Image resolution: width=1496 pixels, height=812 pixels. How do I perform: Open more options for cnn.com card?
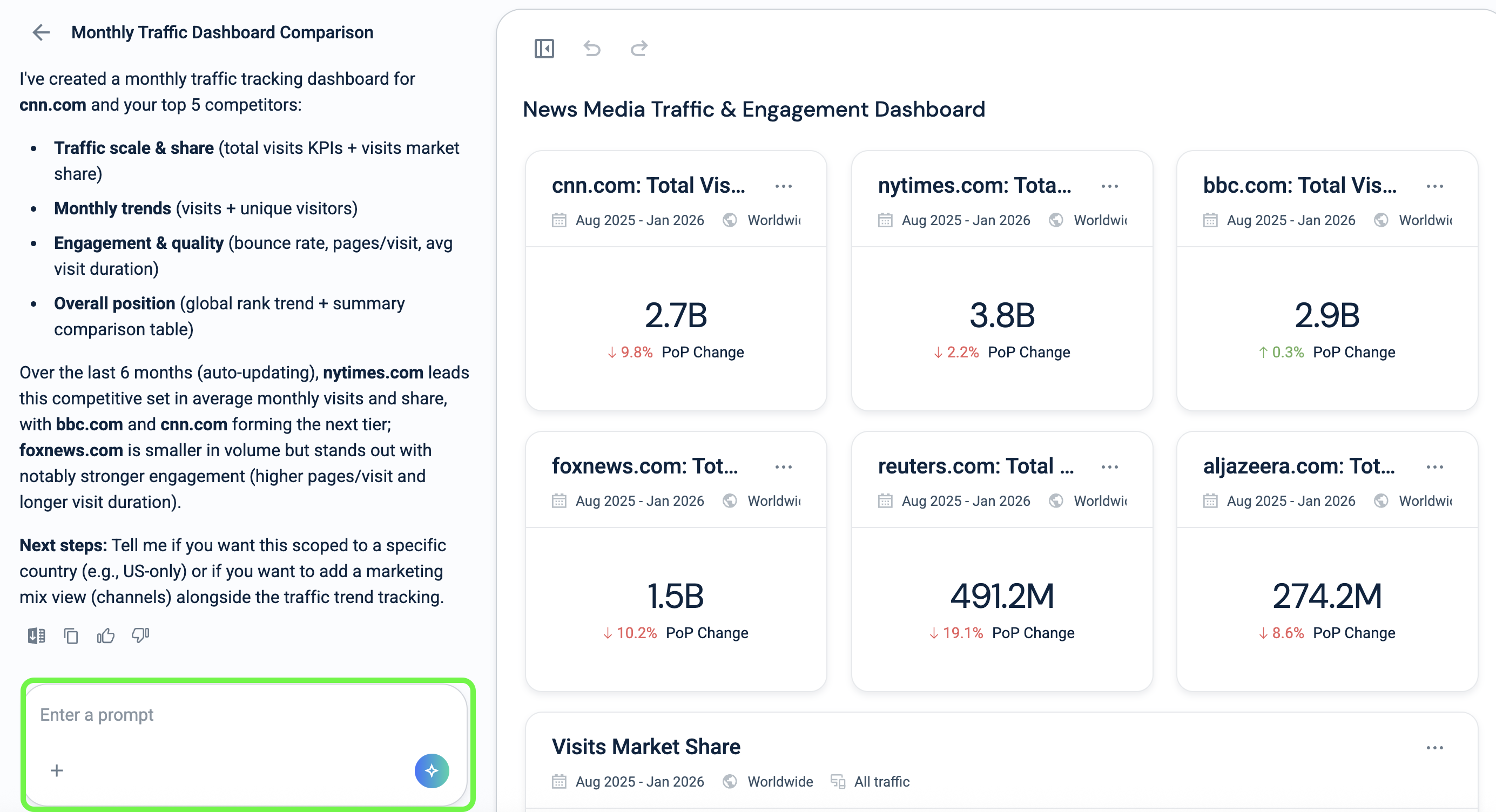[x=784, y=186]
